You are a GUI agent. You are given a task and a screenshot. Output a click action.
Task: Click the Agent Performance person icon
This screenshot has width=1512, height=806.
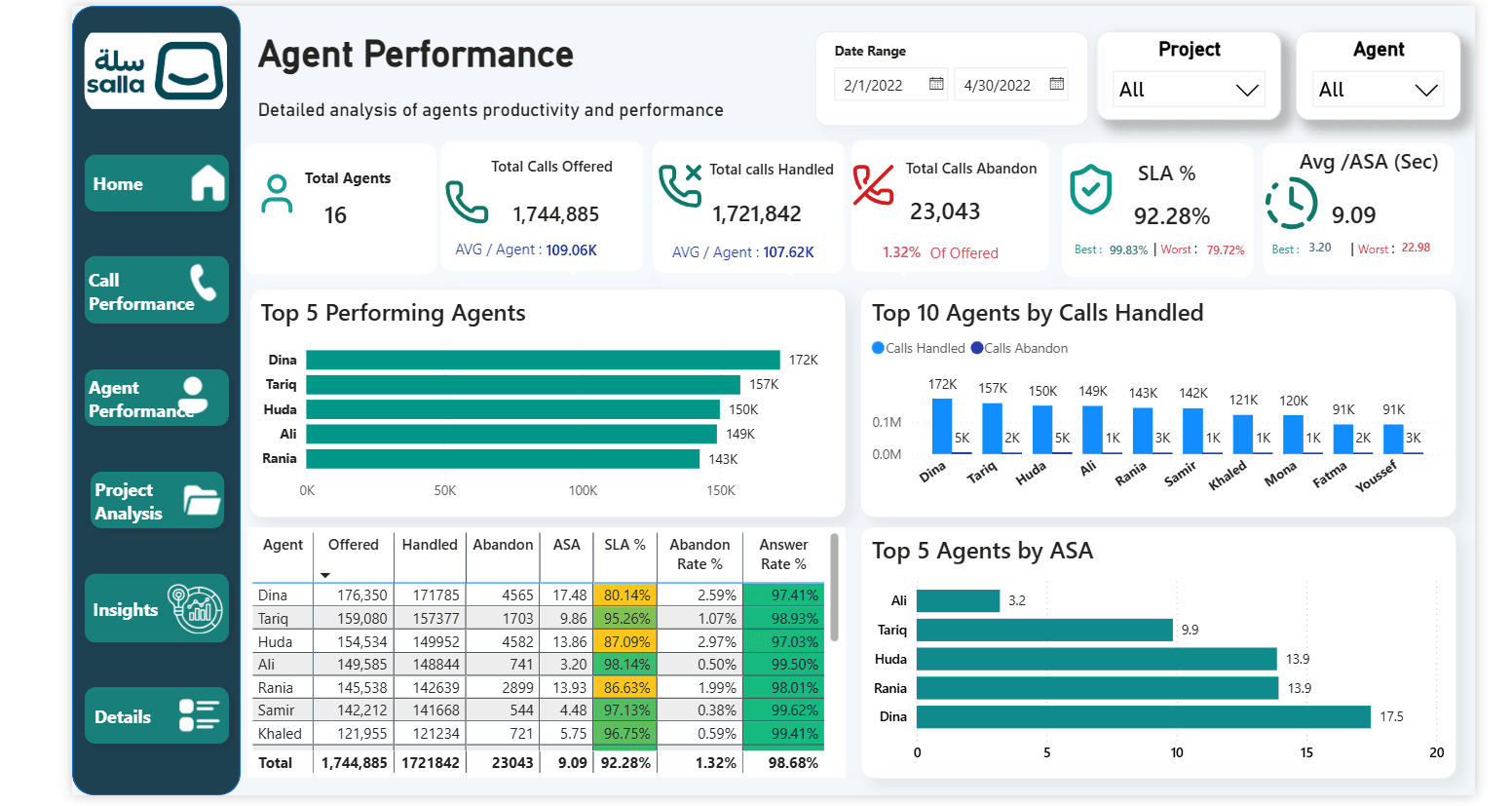(194, 397)
